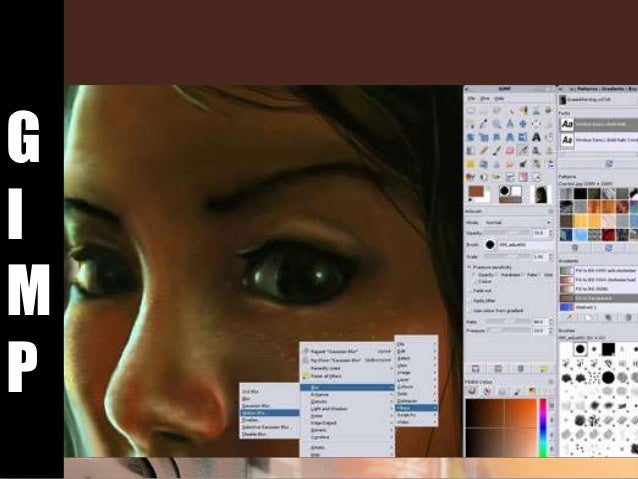The width and height of the screenshot is (638, 479).
Task: Open Colours entry in context menu
Action: [x=416, y=387]
